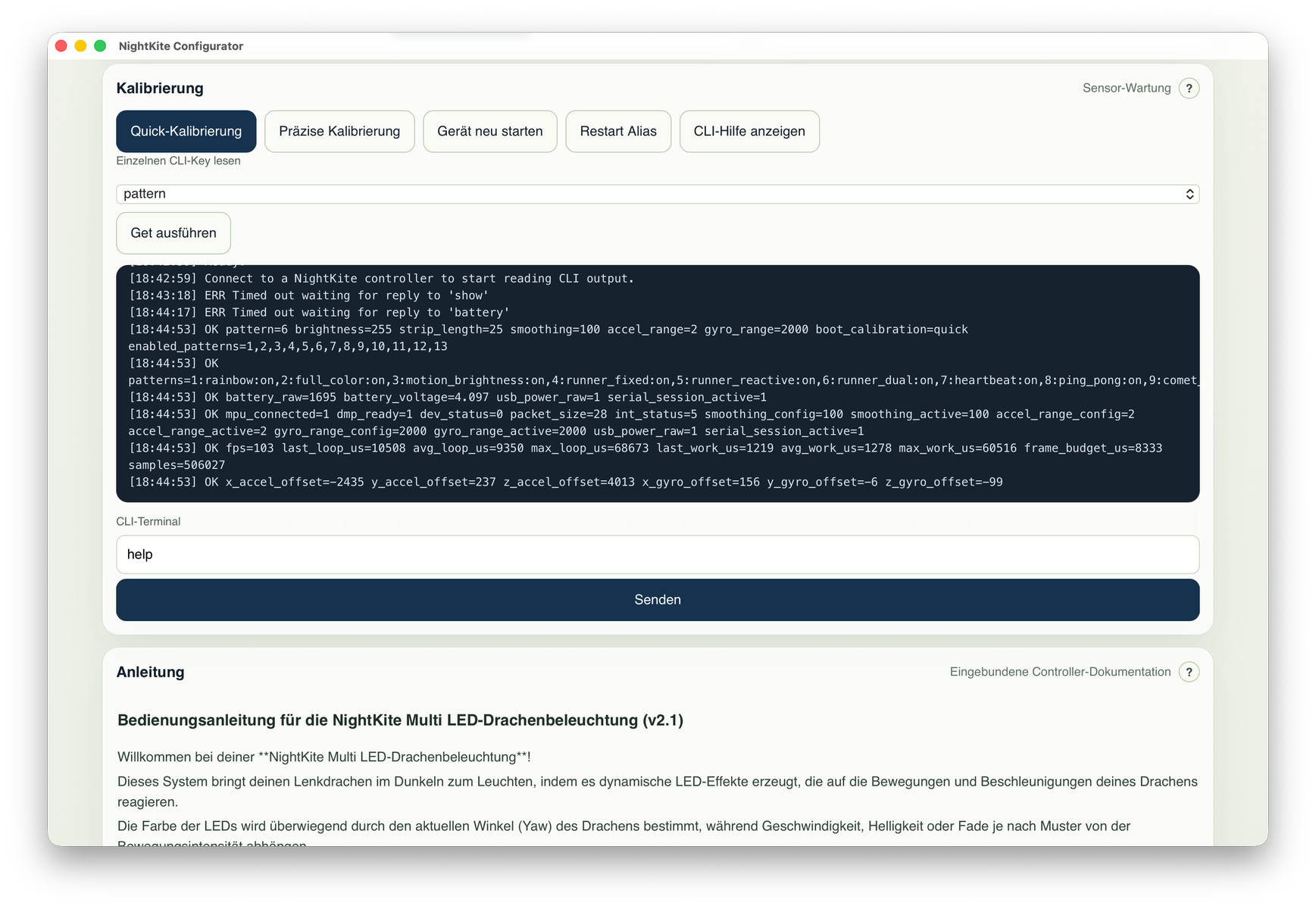The image size is (1316, 909).
Task: Click the Bedienungsanleitung manual title
Action: pyautogui.click(x=400, y=720)
